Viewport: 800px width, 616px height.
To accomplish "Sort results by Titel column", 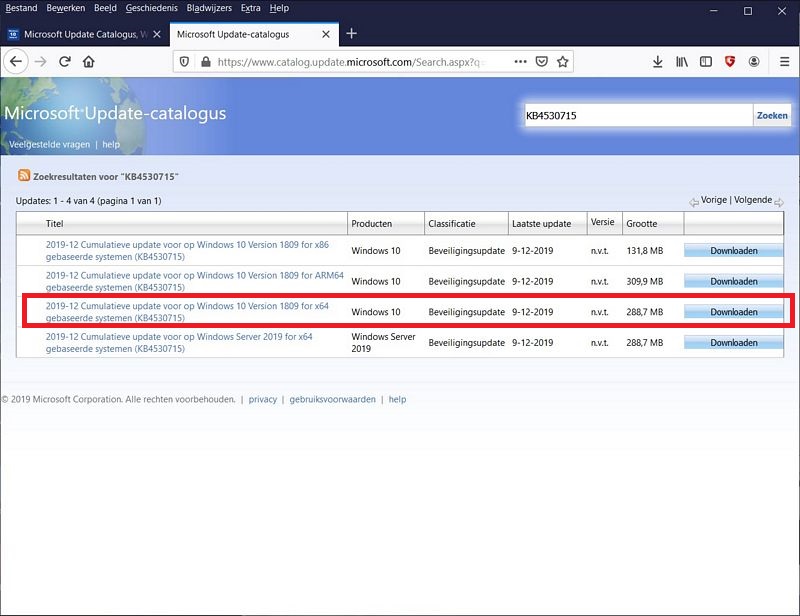I will tap(55, 224).
